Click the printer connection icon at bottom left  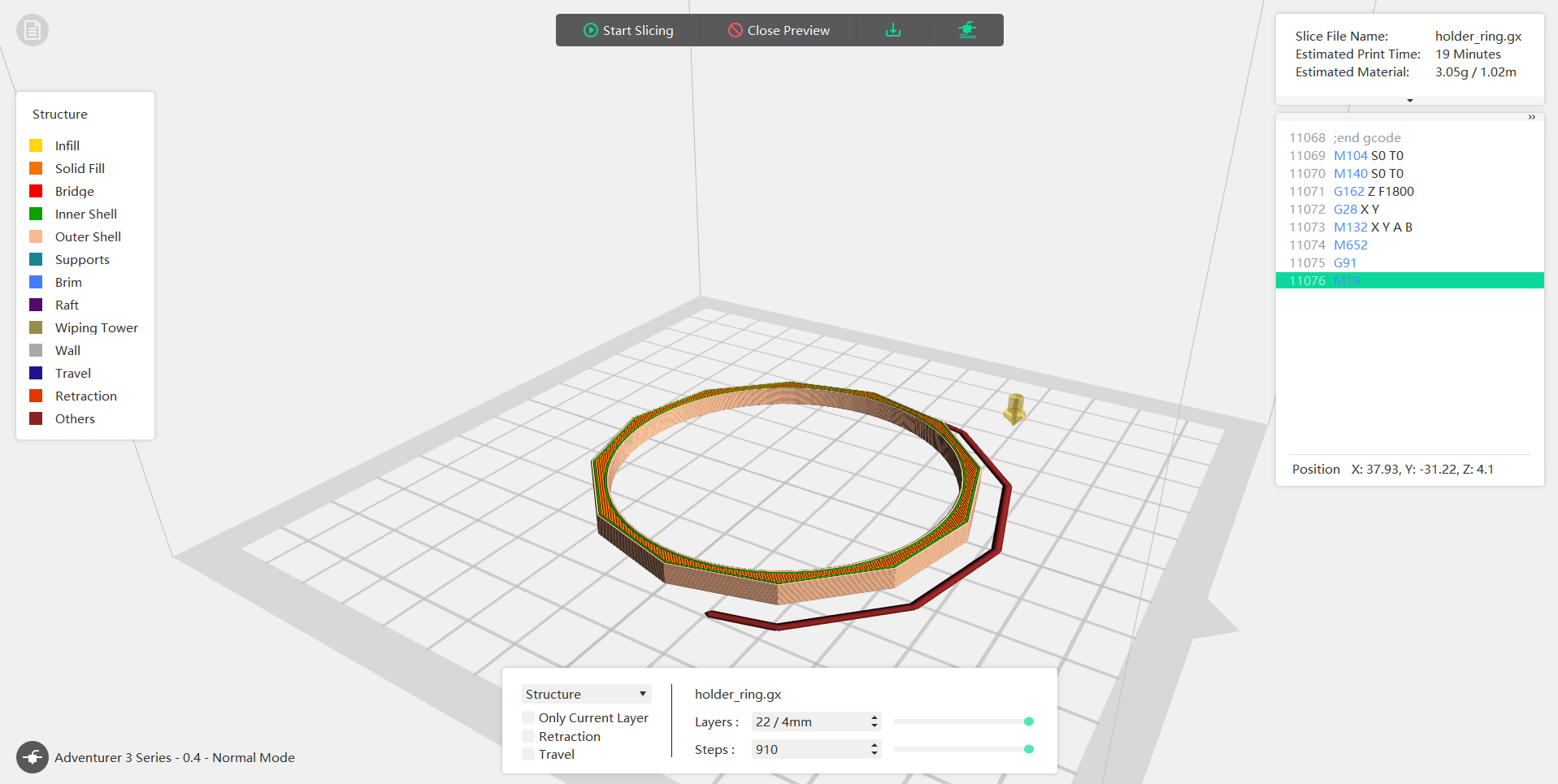tap(33, 757)
